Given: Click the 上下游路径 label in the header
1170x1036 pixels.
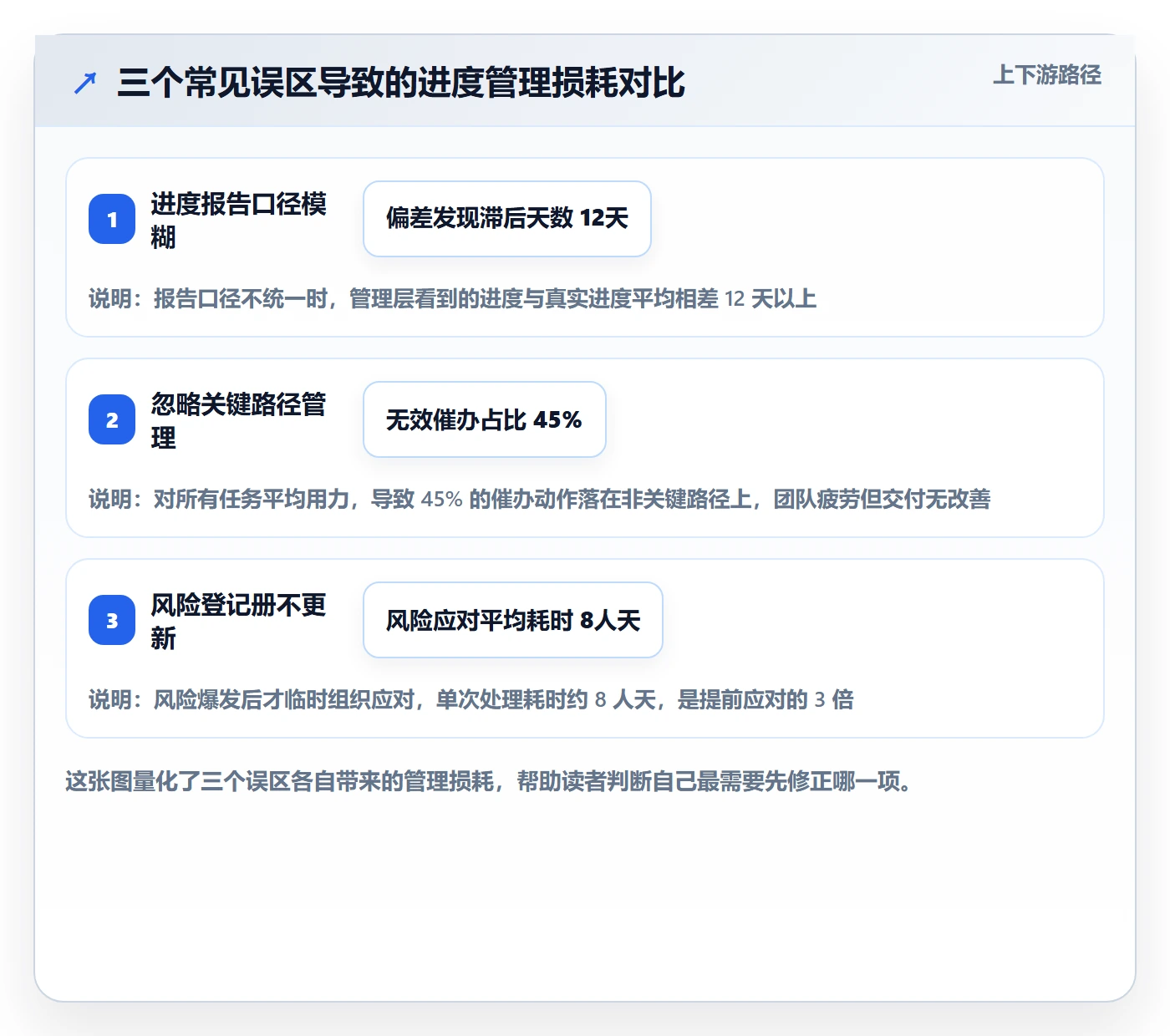Looking at the screenshot, I should pos(1047,75).
